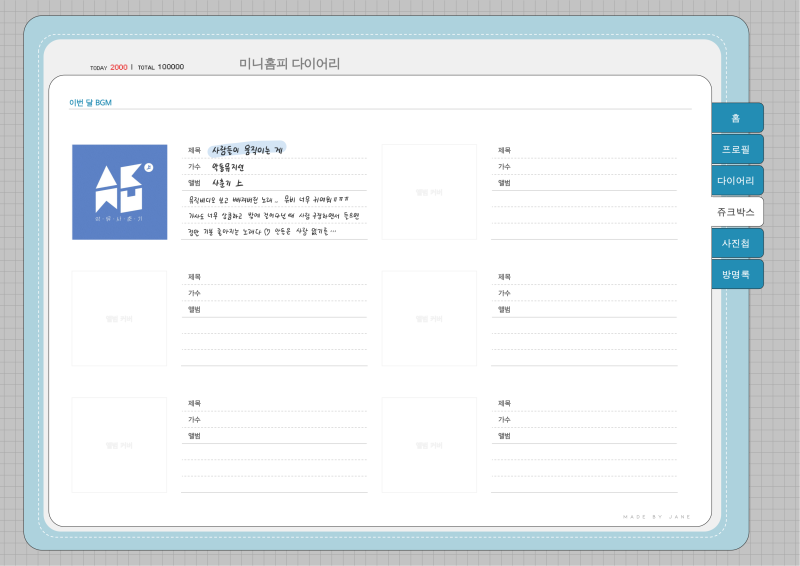Image resolution: width=800 pixels, height=566 pixels.
Task: Click the MADE BY JANE credit
Action: click(657, 517)
